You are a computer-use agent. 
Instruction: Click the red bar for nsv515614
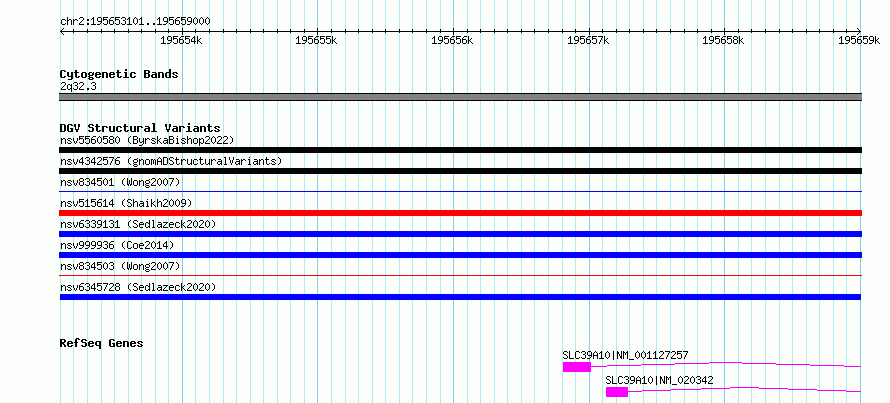(460, 213)
